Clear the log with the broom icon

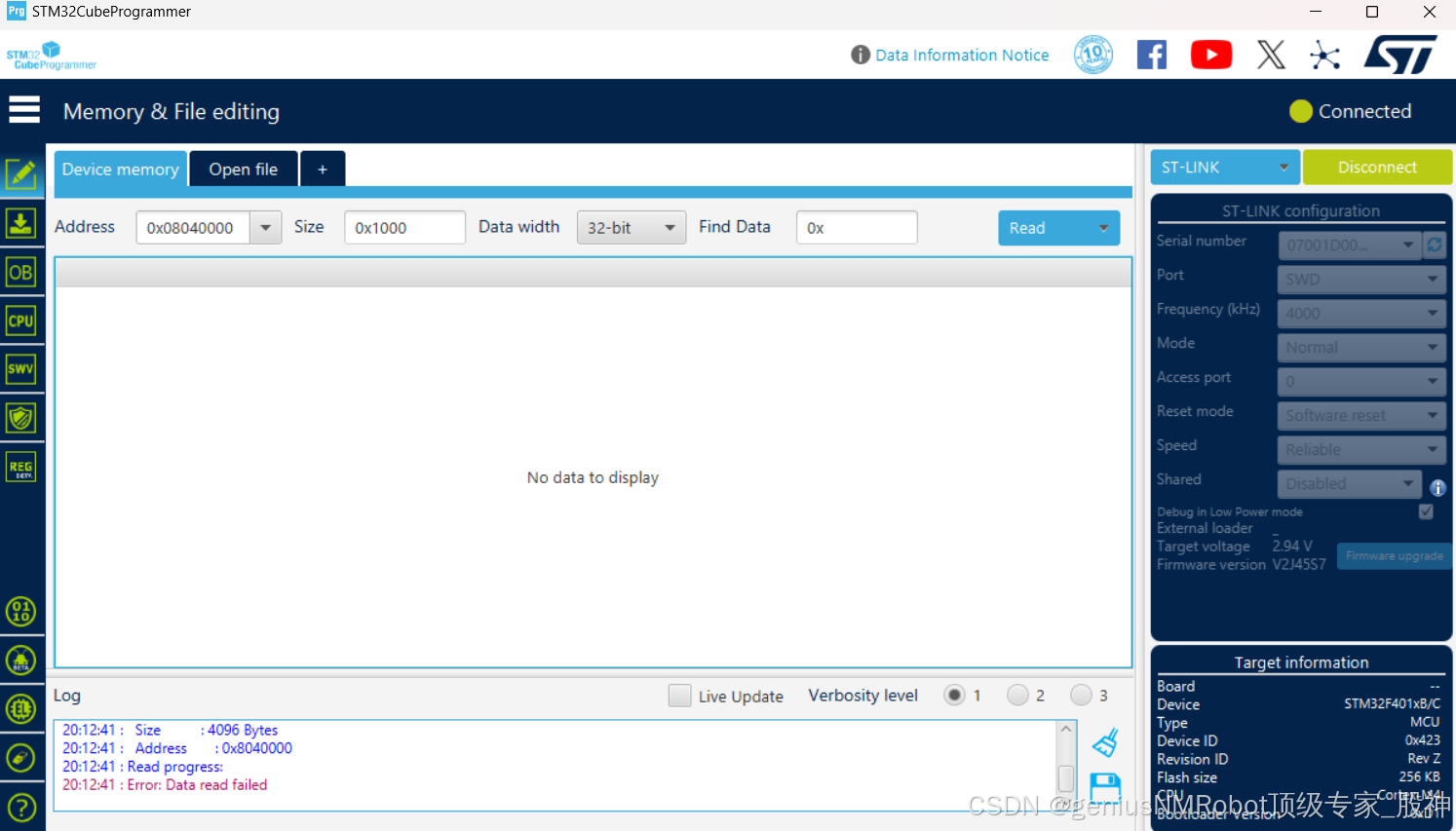click(1105, 743)
